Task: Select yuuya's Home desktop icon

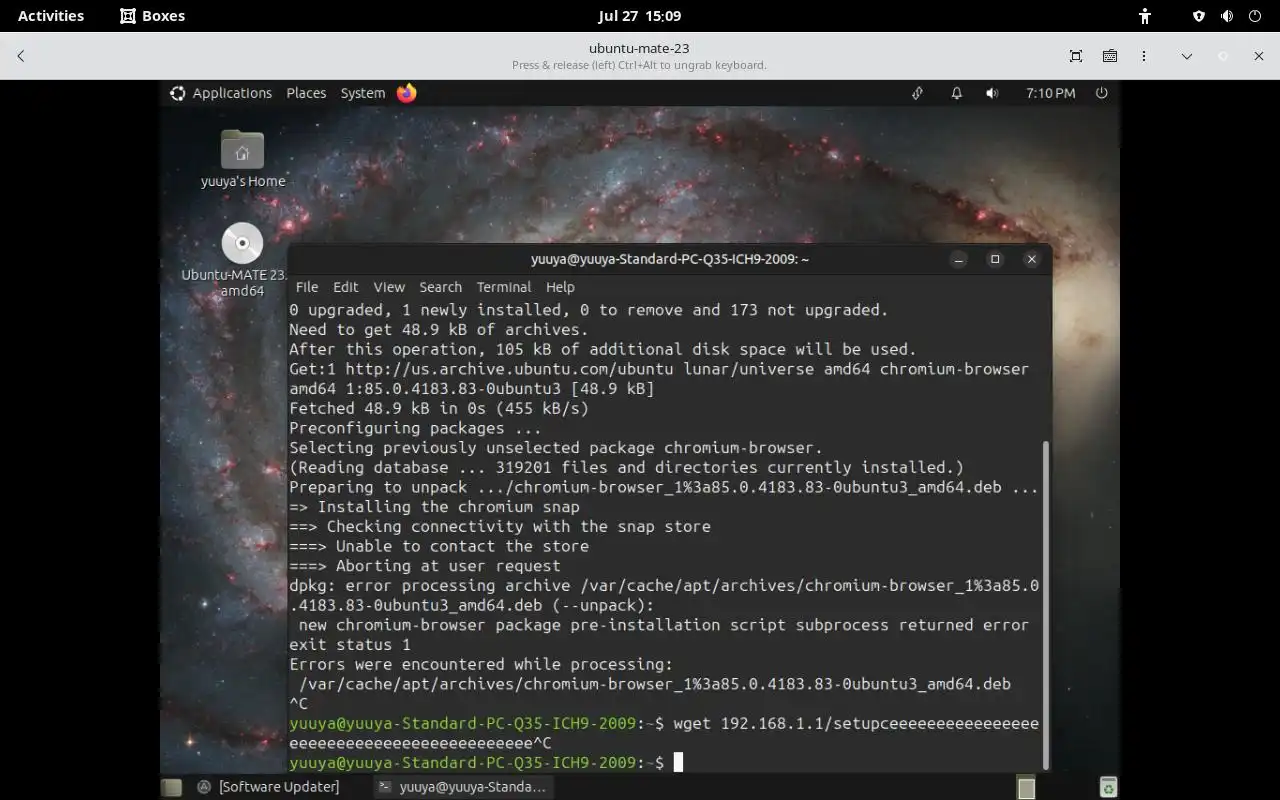Action: tap(242, 159)
